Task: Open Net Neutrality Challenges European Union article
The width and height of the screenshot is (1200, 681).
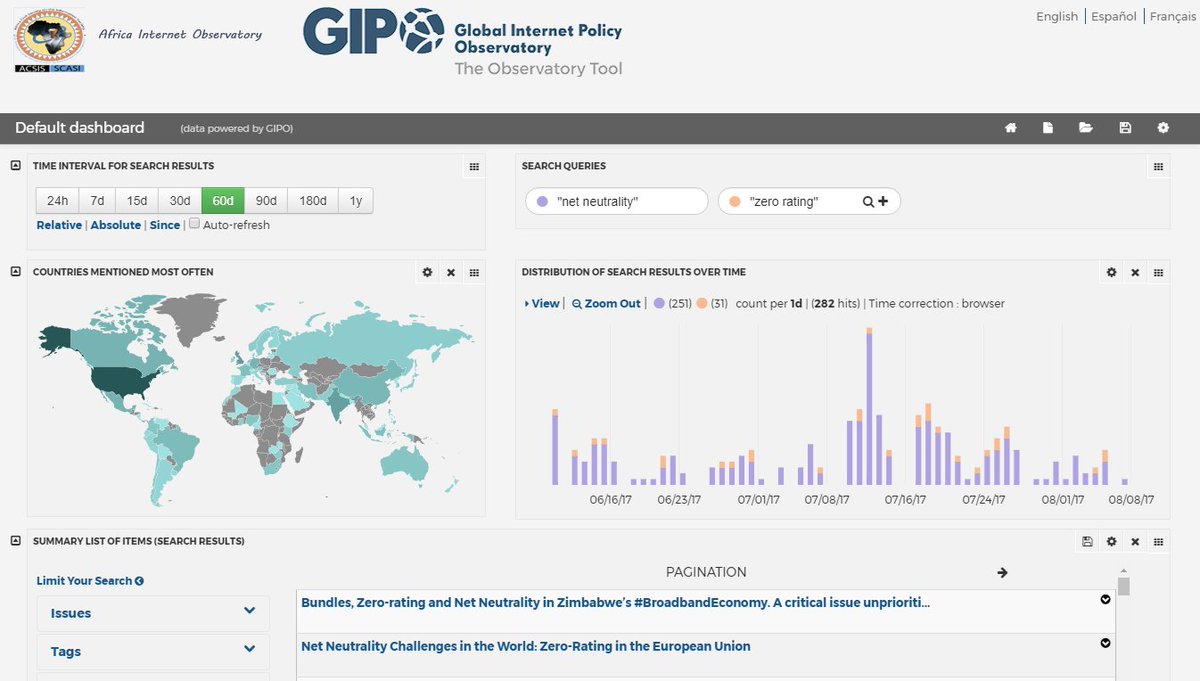Action: (x=526, y=646)
